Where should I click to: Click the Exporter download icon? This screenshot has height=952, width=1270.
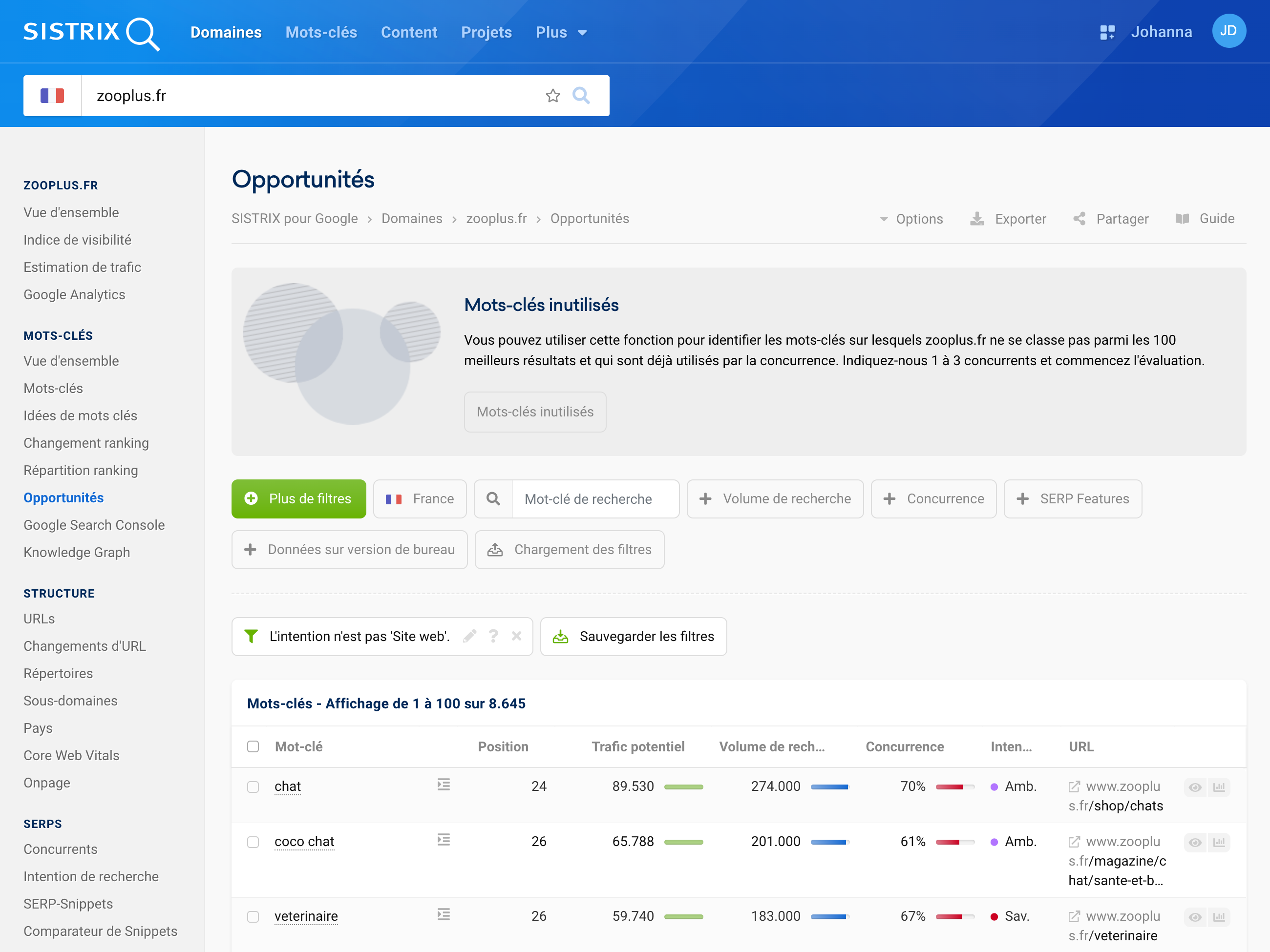pos(976,219)
